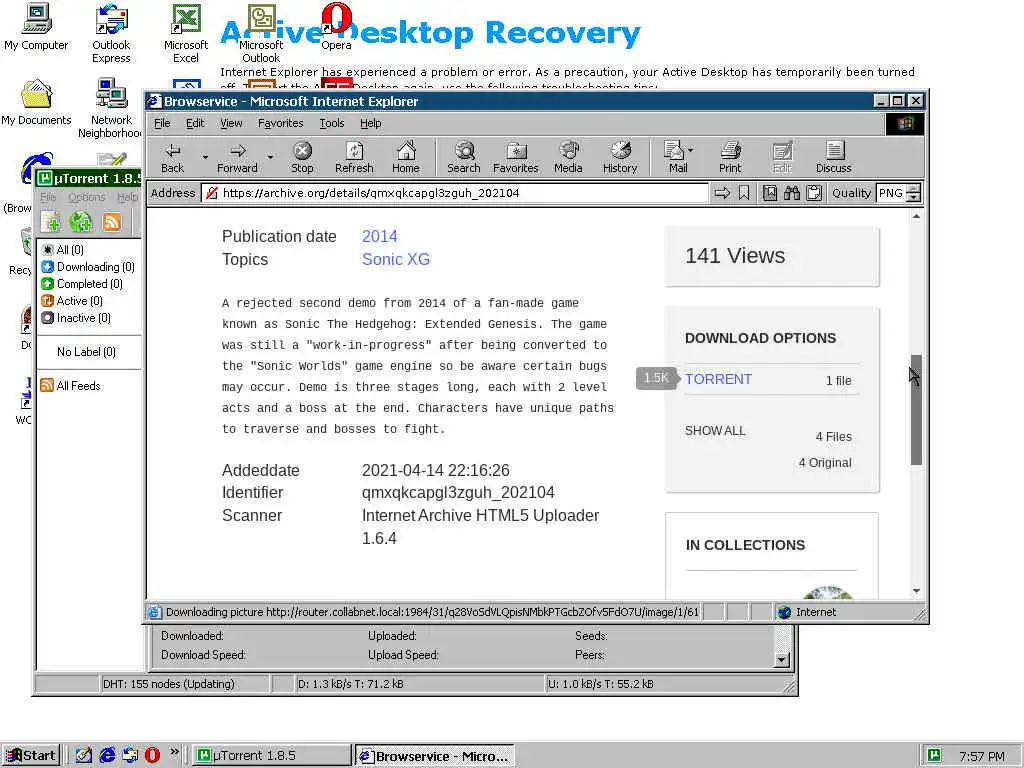The image size is (1024, 768).
Task: Click the page scrollbar down arrow
Action: tap(916, 591)
